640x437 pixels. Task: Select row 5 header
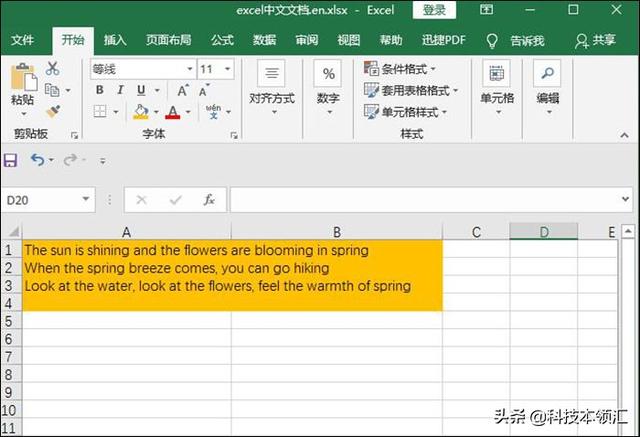pyautogui.click(x=10, y=321)
